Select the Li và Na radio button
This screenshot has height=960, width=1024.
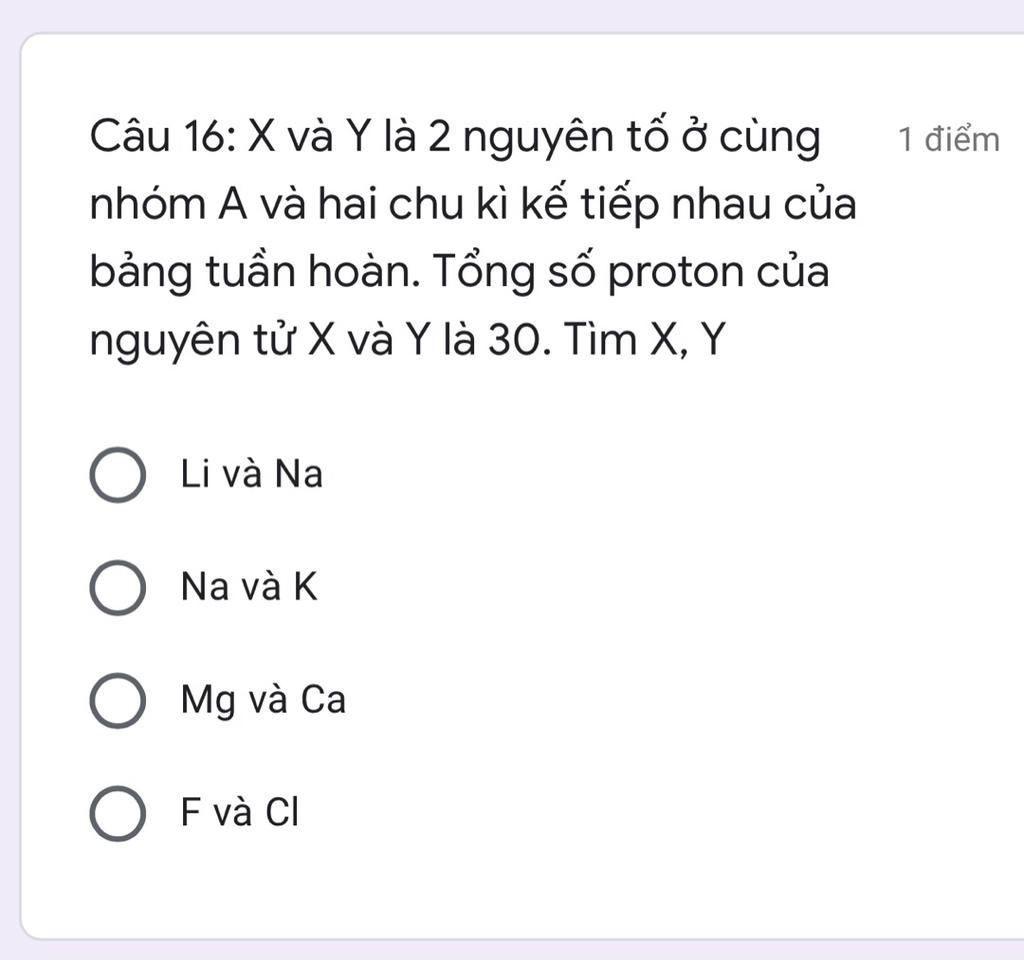coord(118,475)
